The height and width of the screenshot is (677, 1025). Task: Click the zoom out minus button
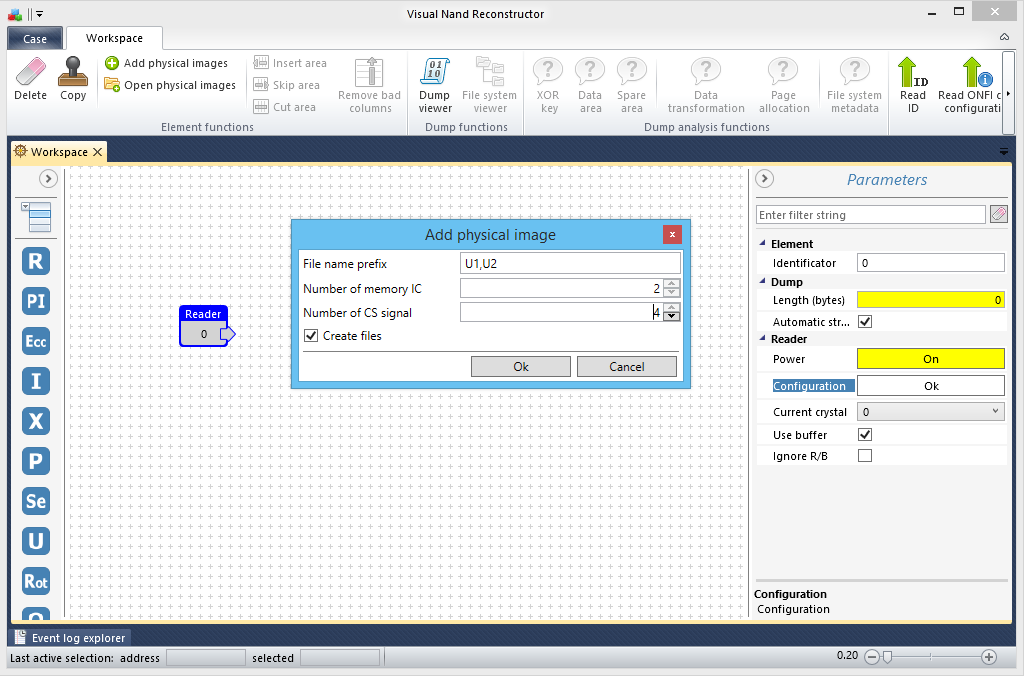tap(871, 657)
